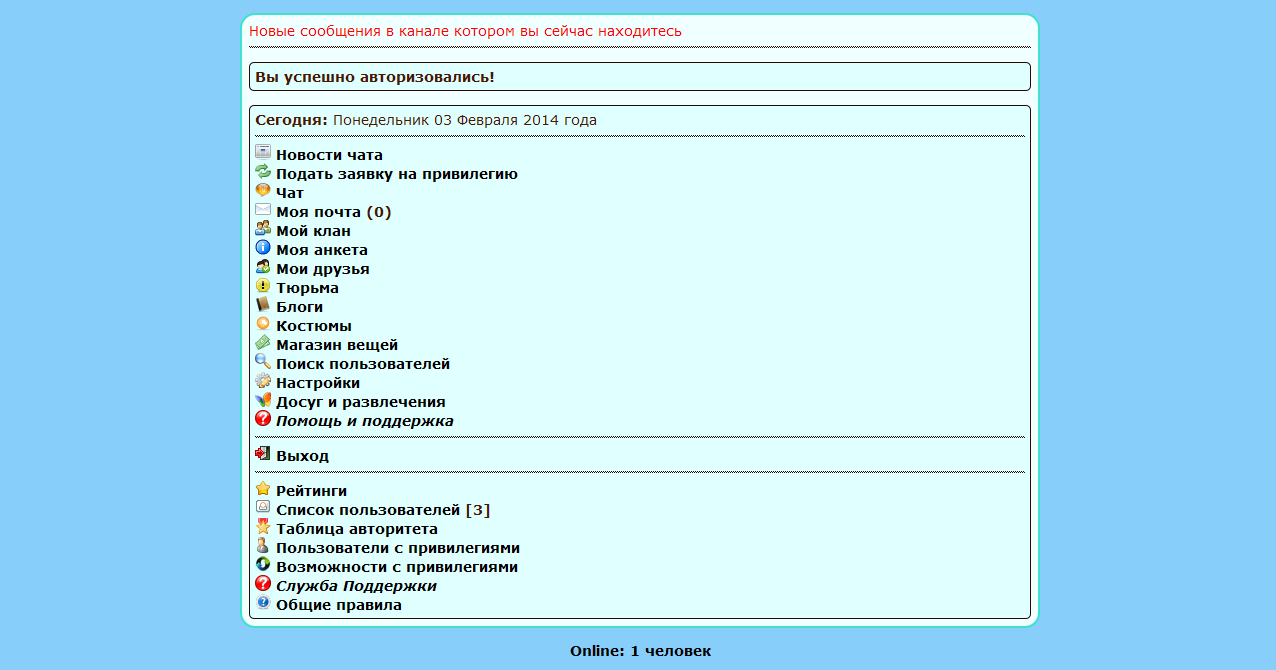Viewport: 1276px width, 670px height.
Task: Click the yellow warning icon beside Тюрьма
Action: click(263, 285)
